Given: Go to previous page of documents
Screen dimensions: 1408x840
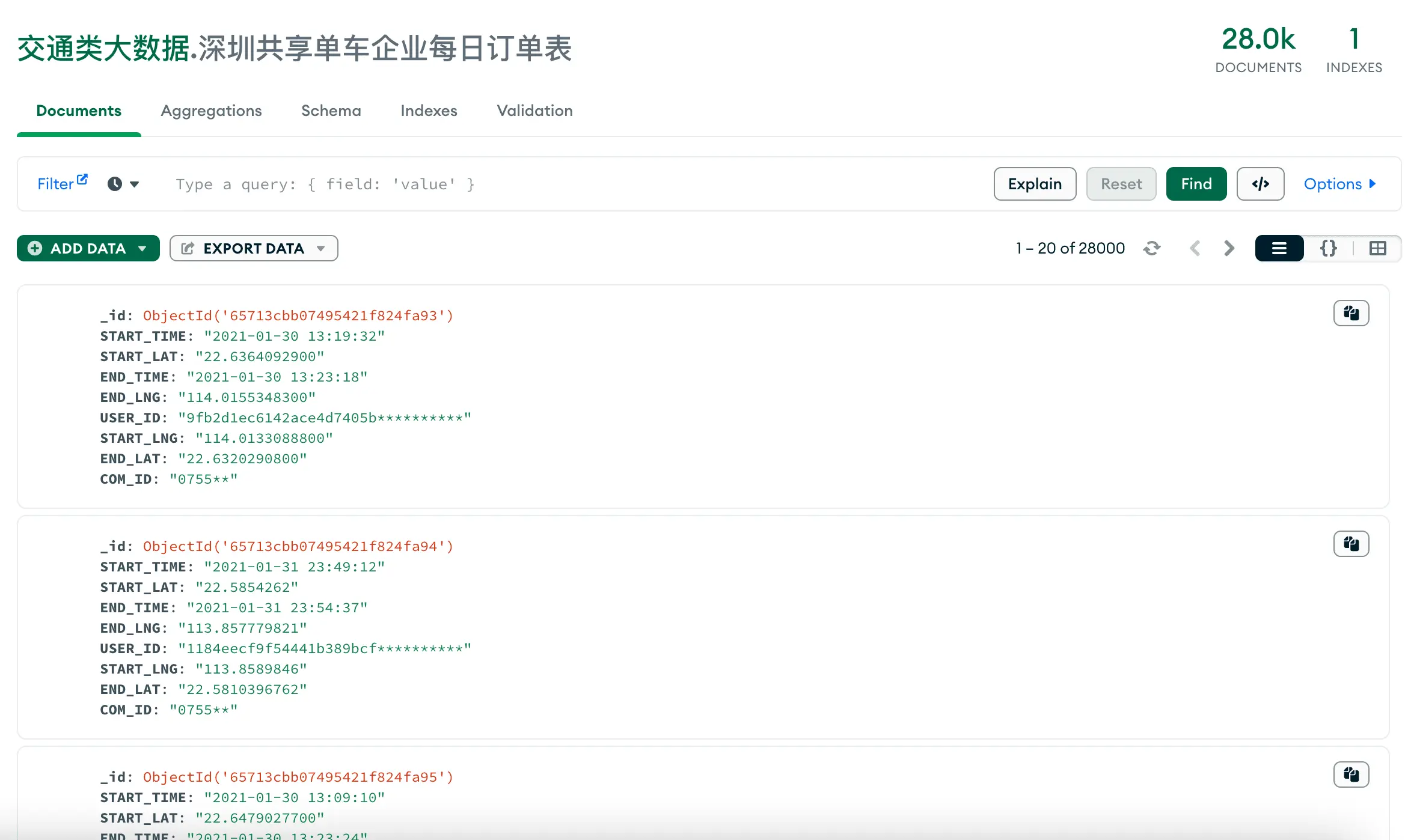Looking at the screenshot, I should [x=1195, y=248].
